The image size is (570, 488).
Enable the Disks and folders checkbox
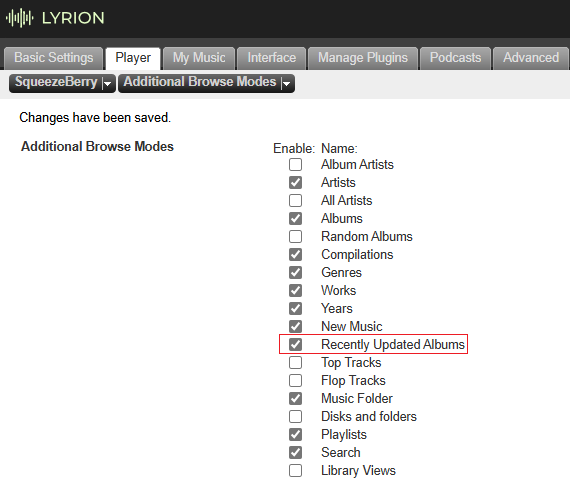point(296,416)
